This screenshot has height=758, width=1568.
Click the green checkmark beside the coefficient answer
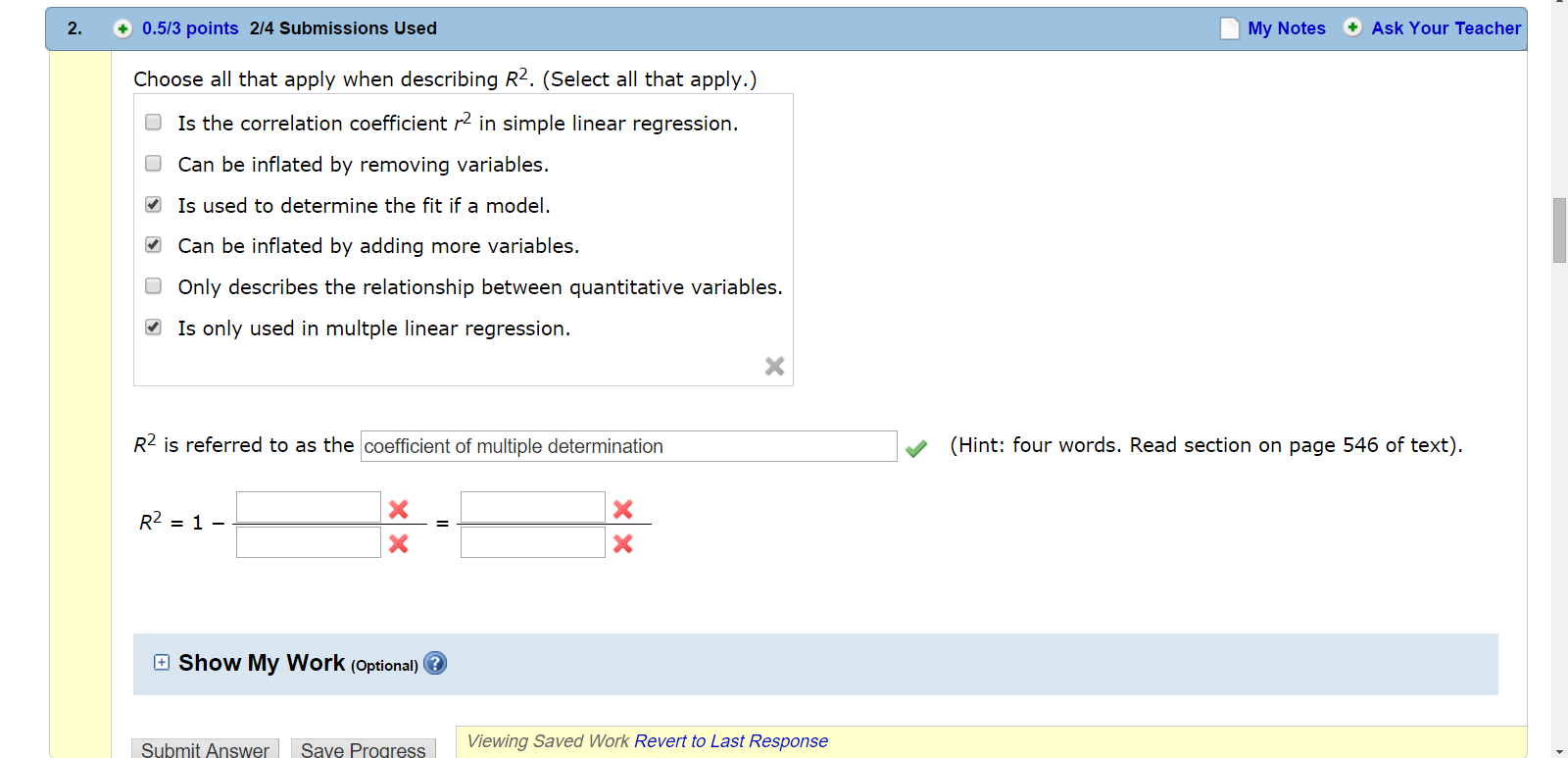(x=917, y=448)
